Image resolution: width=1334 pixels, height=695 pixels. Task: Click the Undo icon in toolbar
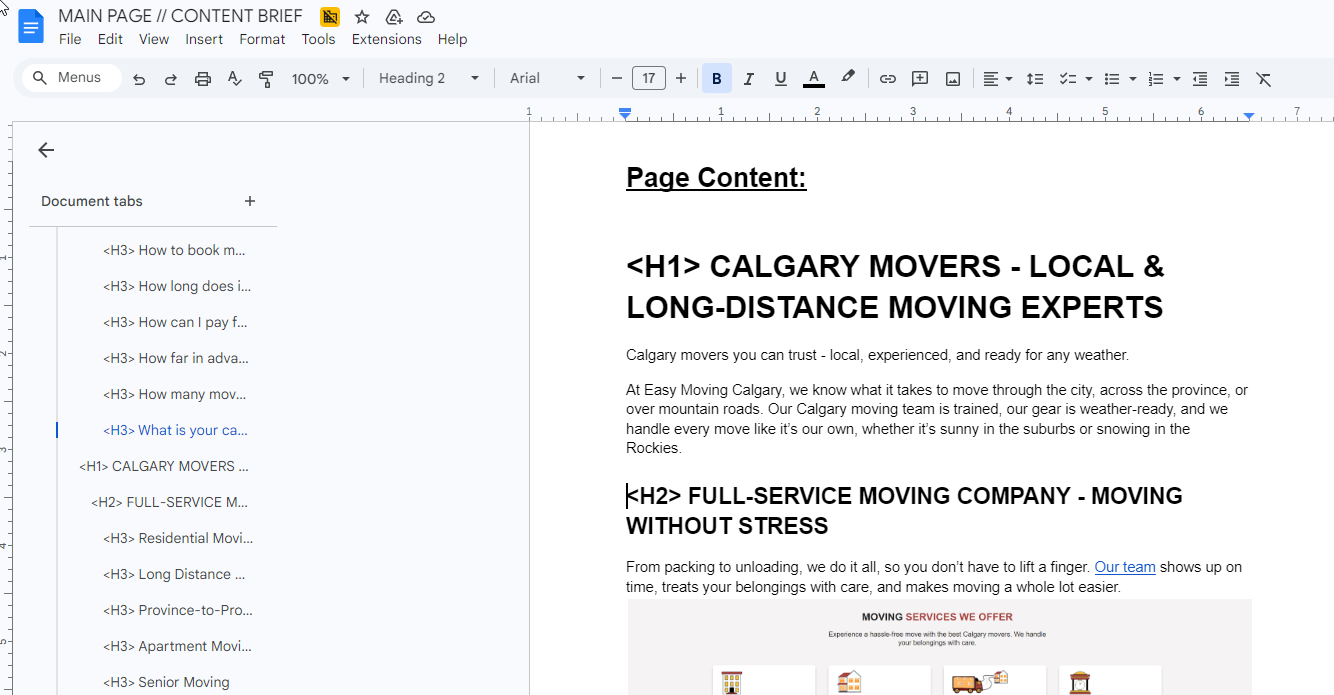coord(139,79)
